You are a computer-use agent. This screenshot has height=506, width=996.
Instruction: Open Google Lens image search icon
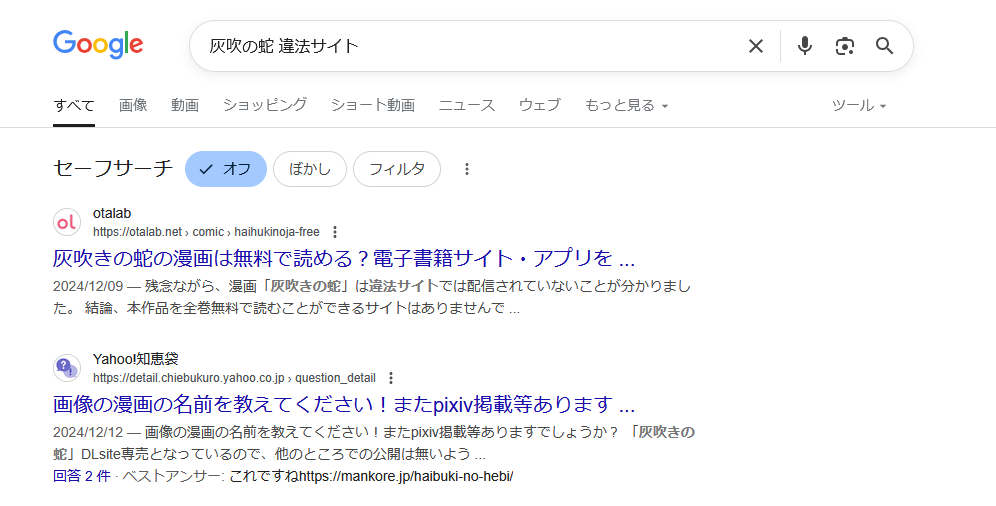point(844,46)
